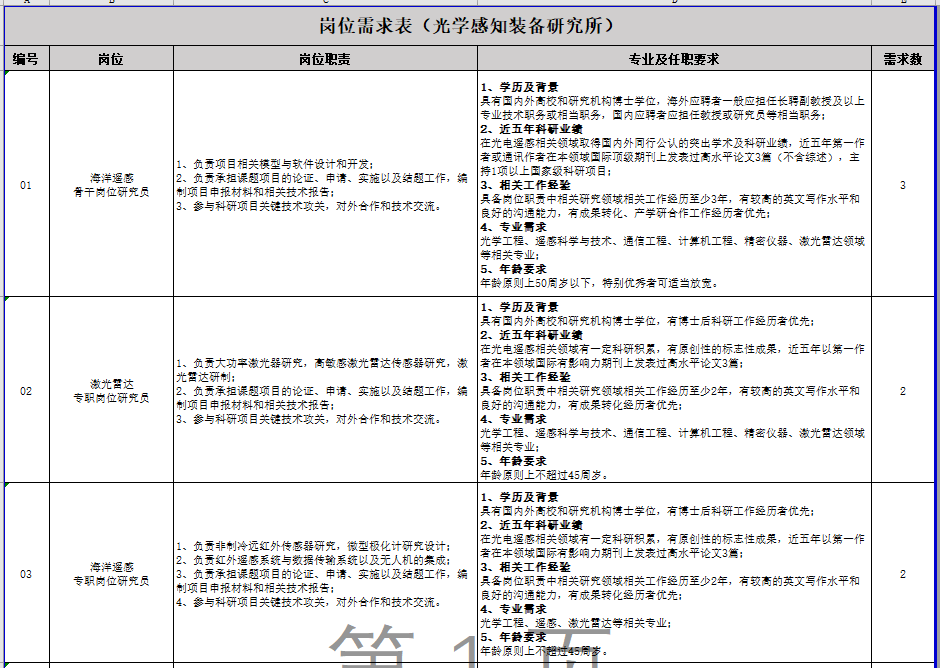Screen dimensions: 940x668
Task: Select the duties cell mentioning 非制冷远红外传感器
Action: click(326, 573)
